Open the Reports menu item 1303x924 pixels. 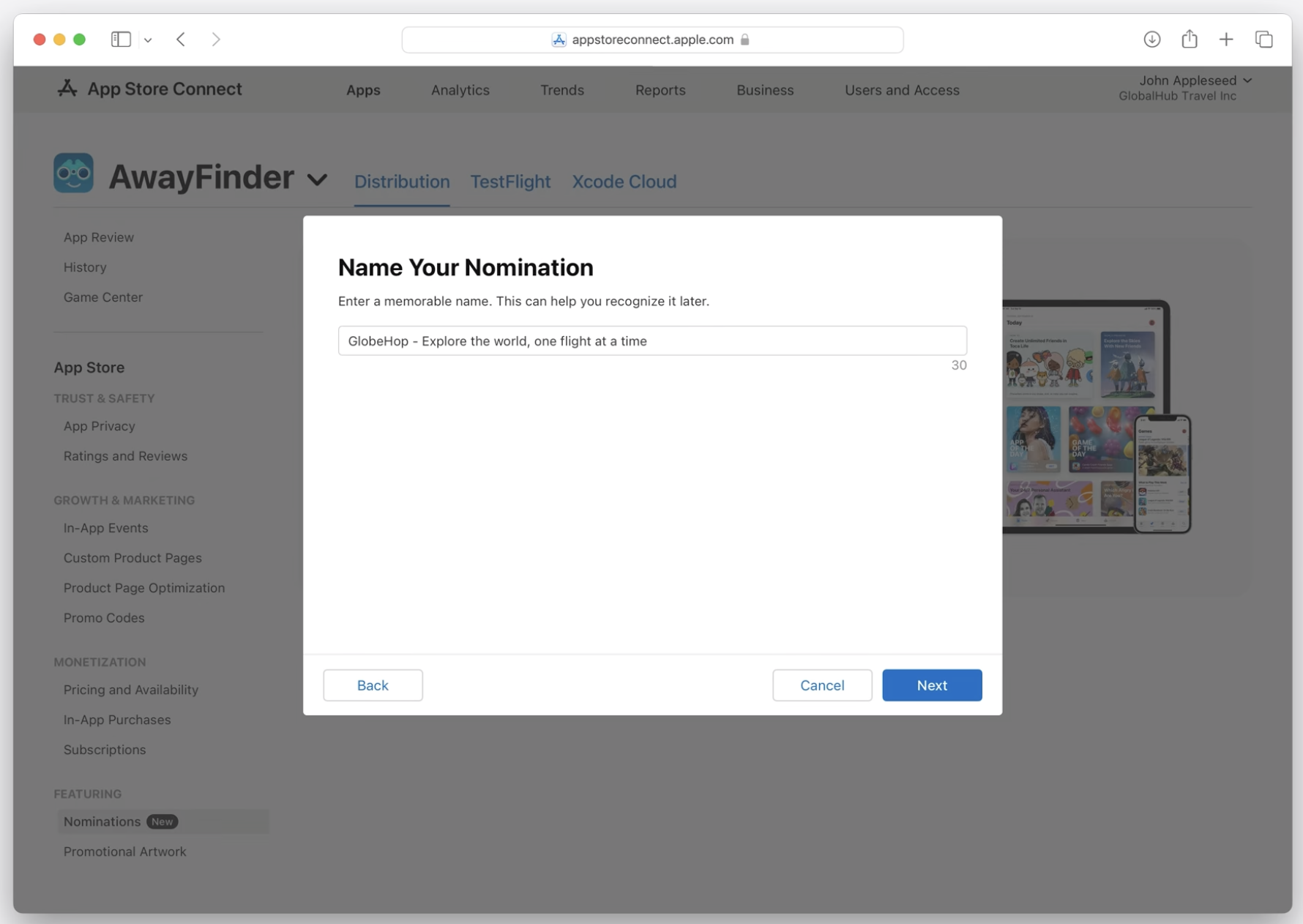tap(660, 90)
